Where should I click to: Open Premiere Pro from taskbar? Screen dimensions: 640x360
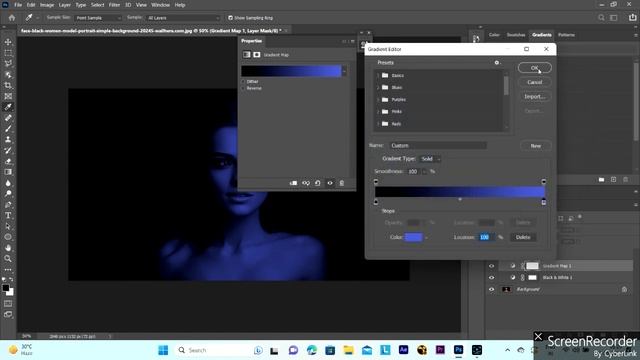[x=440, y=350]
